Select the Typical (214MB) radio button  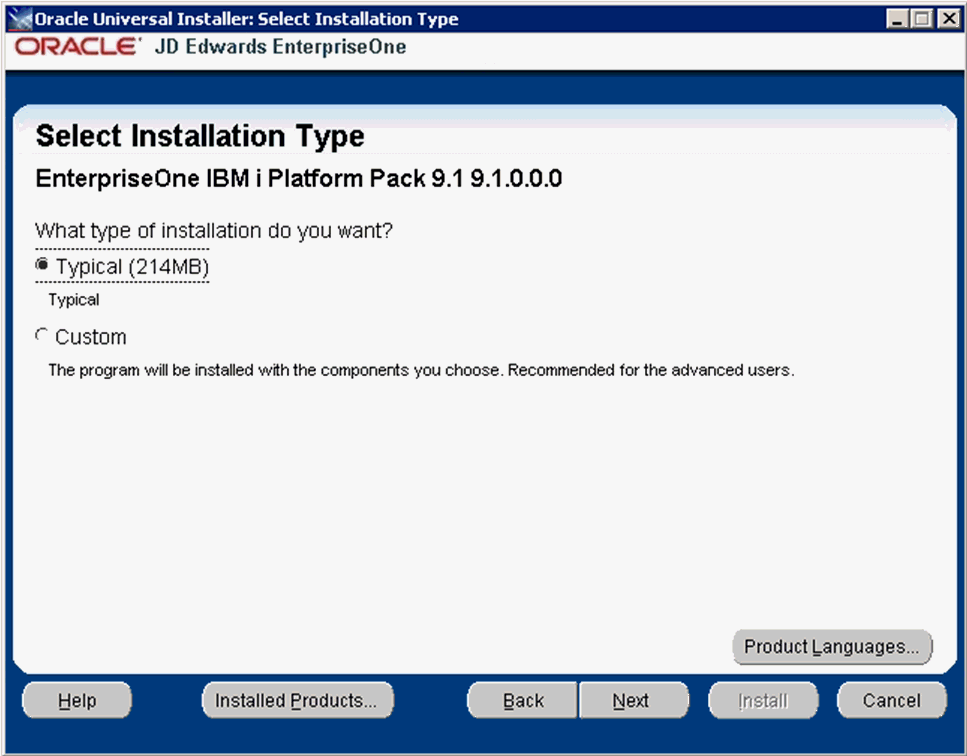(x=42, y=265)
